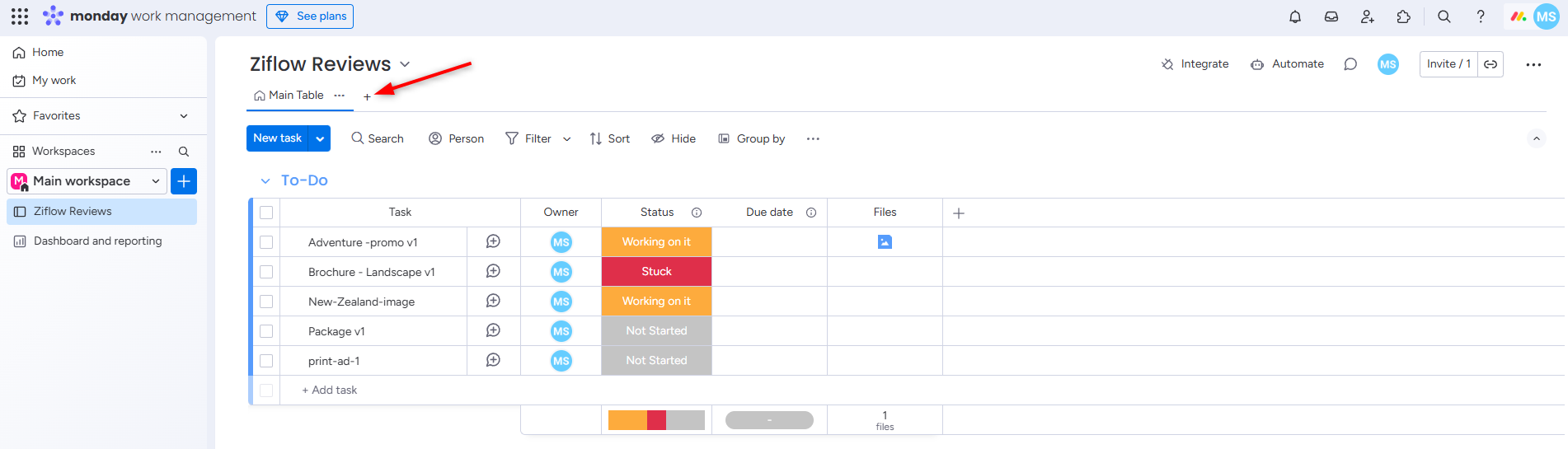Open board discussion speech bubble icon
Viewport: 1568px width, 449px height.
[1350, 64]
